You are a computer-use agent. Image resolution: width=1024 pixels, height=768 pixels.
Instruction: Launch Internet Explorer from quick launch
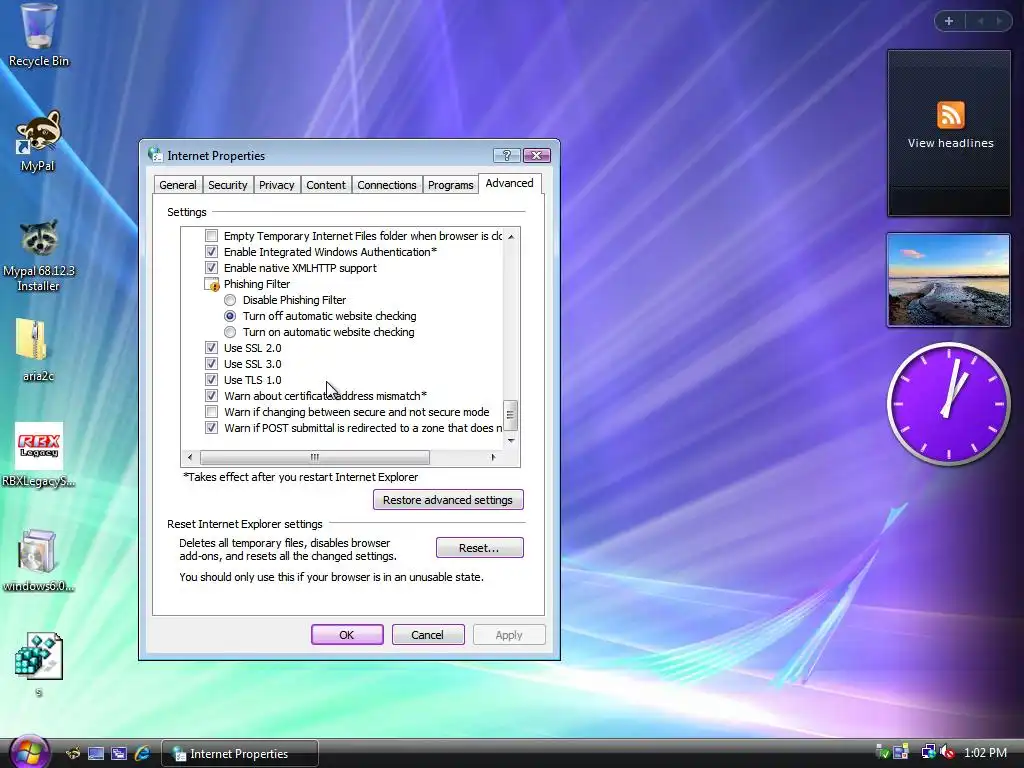coord(142,754)
